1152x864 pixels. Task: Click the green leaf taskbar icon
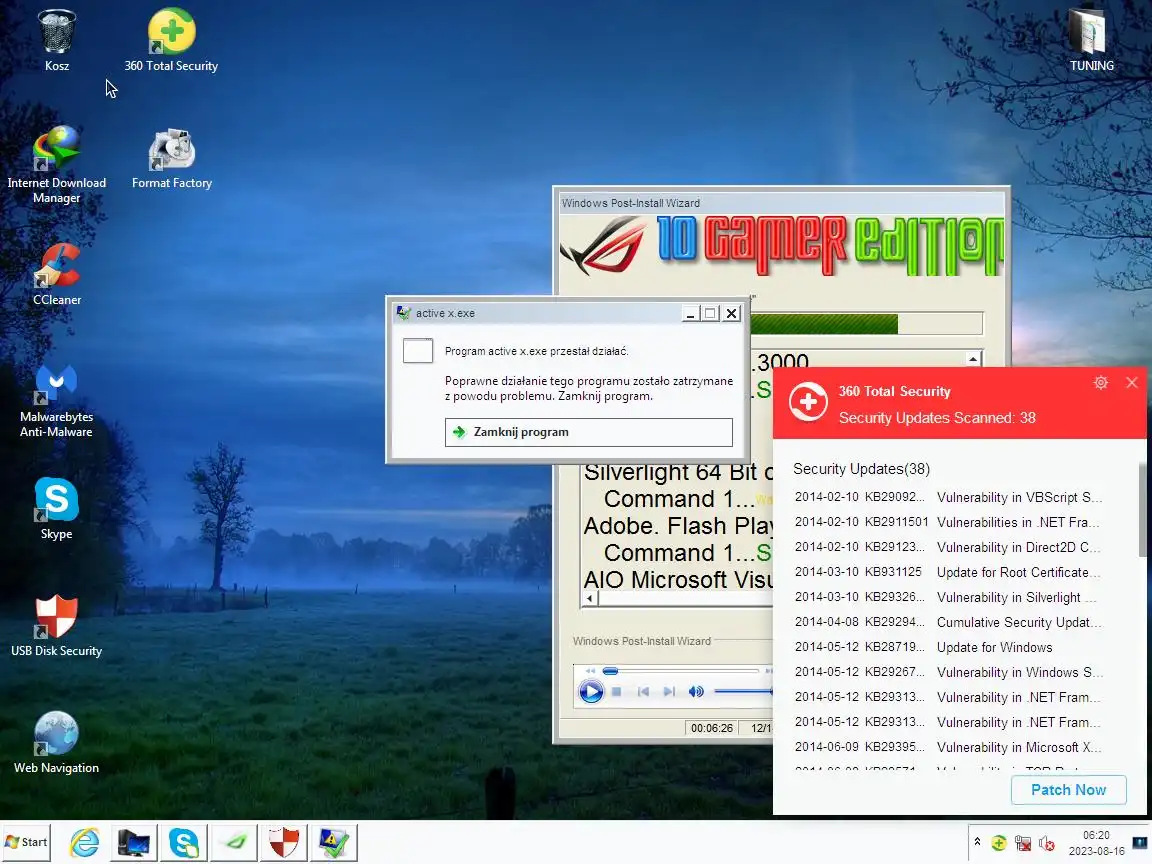(234, 843)
